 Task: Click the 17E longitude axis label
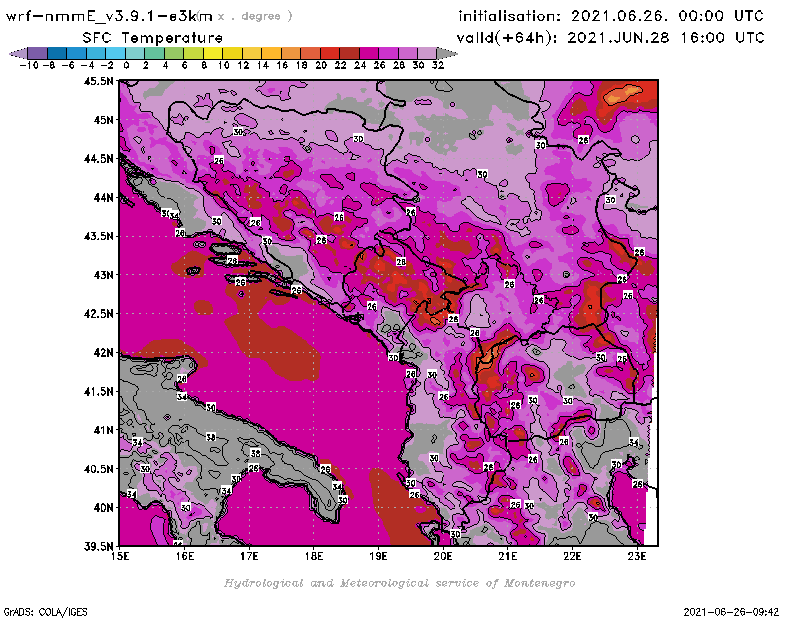point(249,556)
